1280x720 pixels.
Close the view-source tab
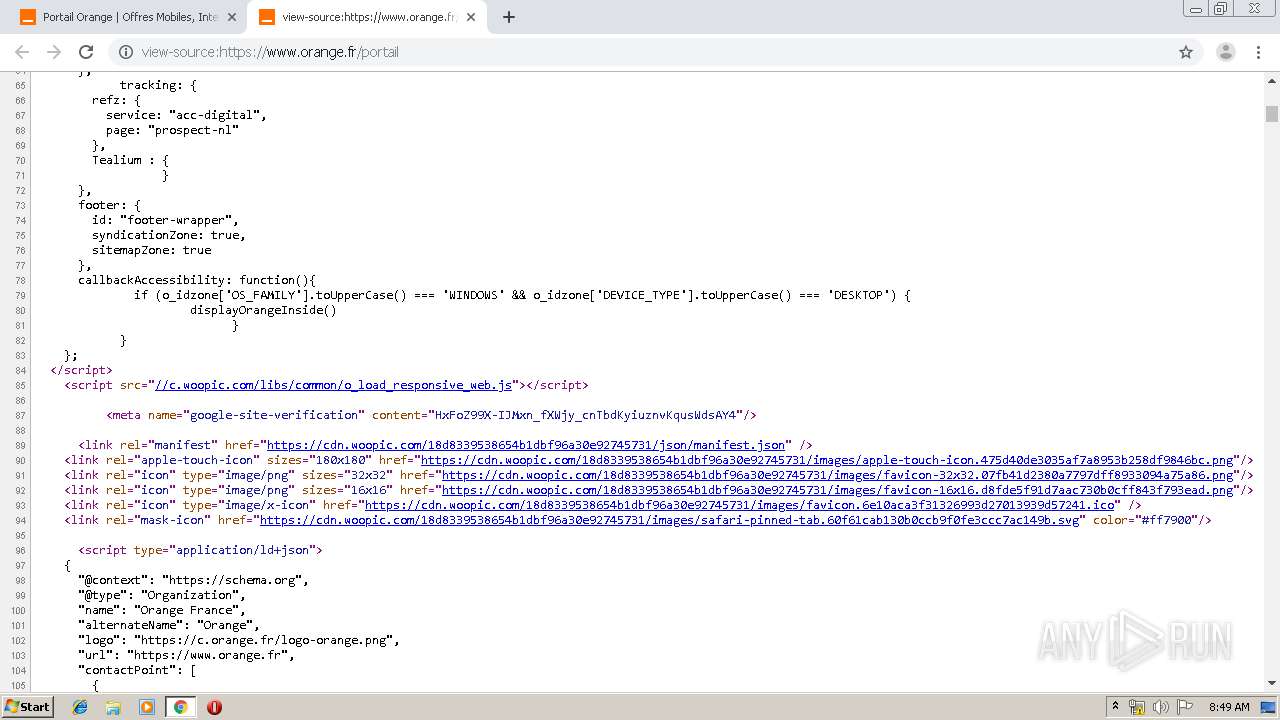click(x=471, y=17)
